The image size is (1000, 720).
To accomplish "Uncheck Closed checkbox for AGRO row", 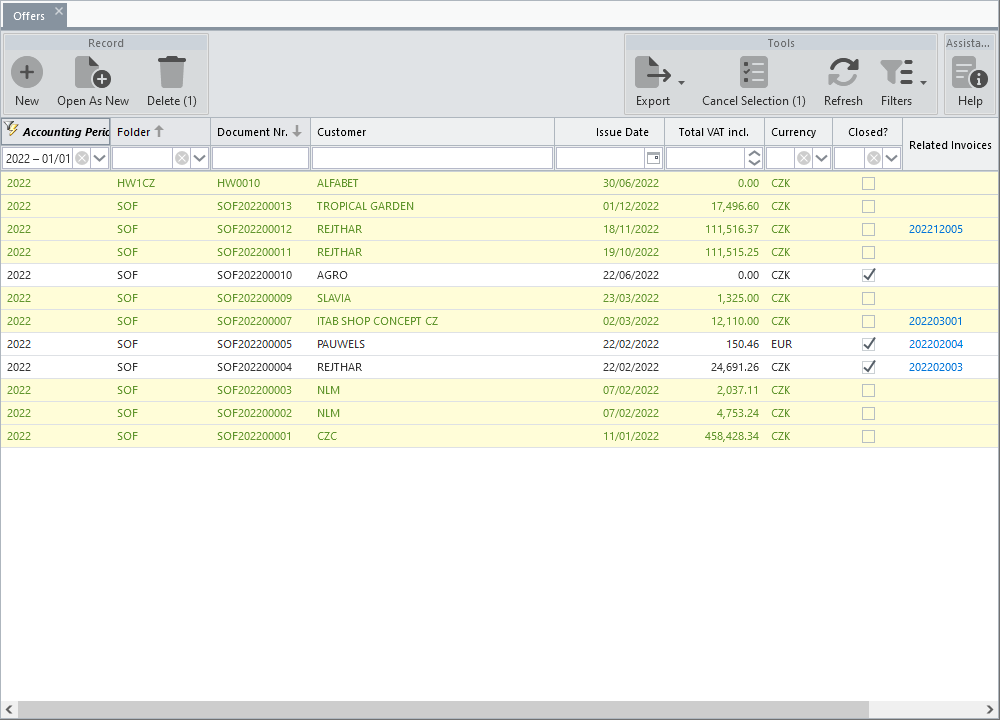I will 868,276.
